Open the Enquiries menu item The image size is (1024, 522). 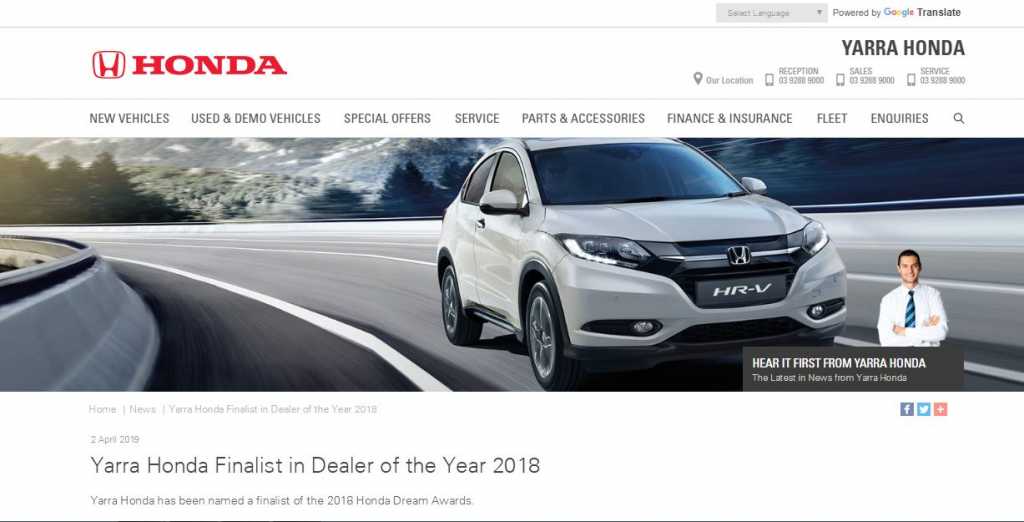coord(899,118)
